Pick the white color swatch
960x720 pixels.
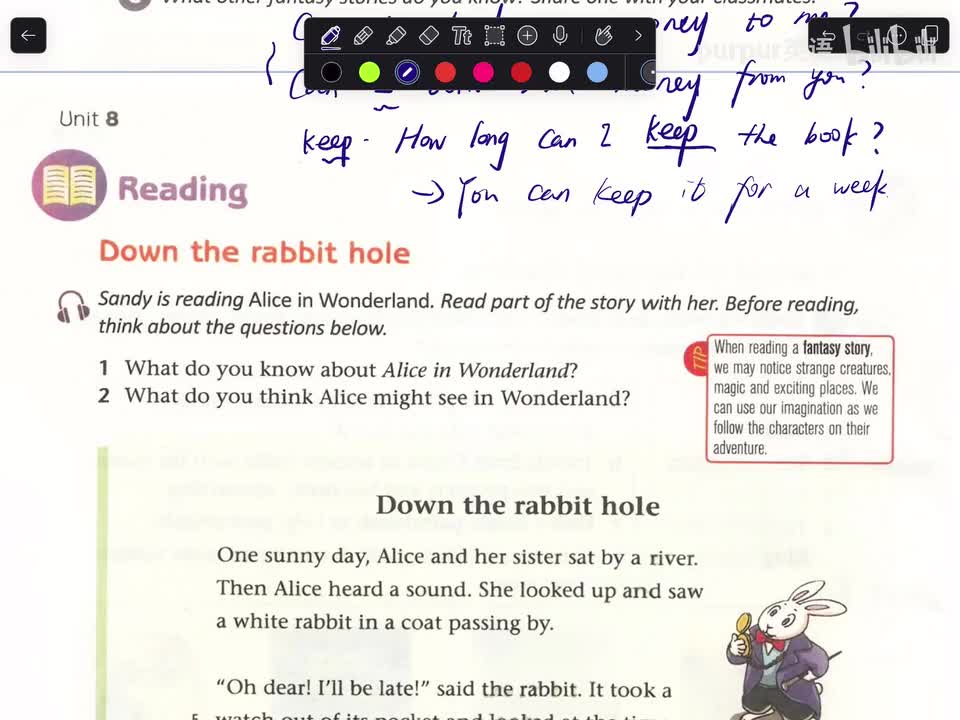[x=559, y=72]
